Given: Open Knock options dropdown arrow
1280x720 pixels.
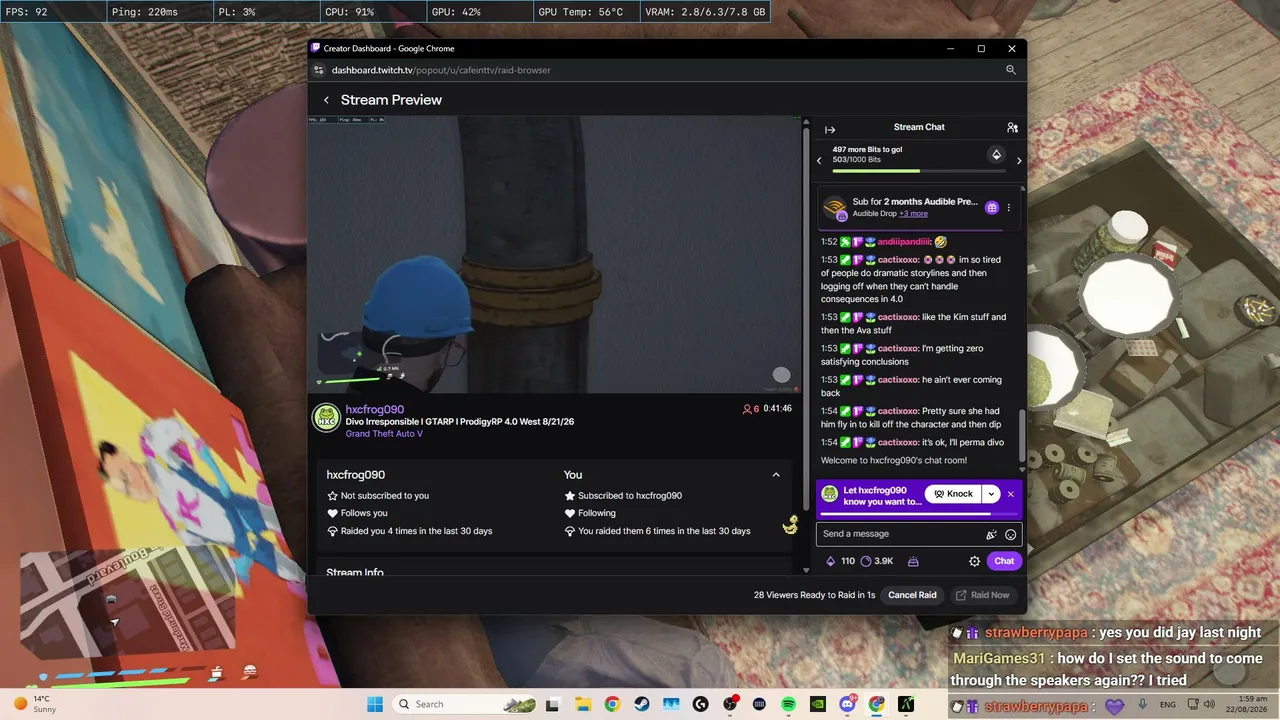Looking at the screenshot, I should (x=991, y=494).
